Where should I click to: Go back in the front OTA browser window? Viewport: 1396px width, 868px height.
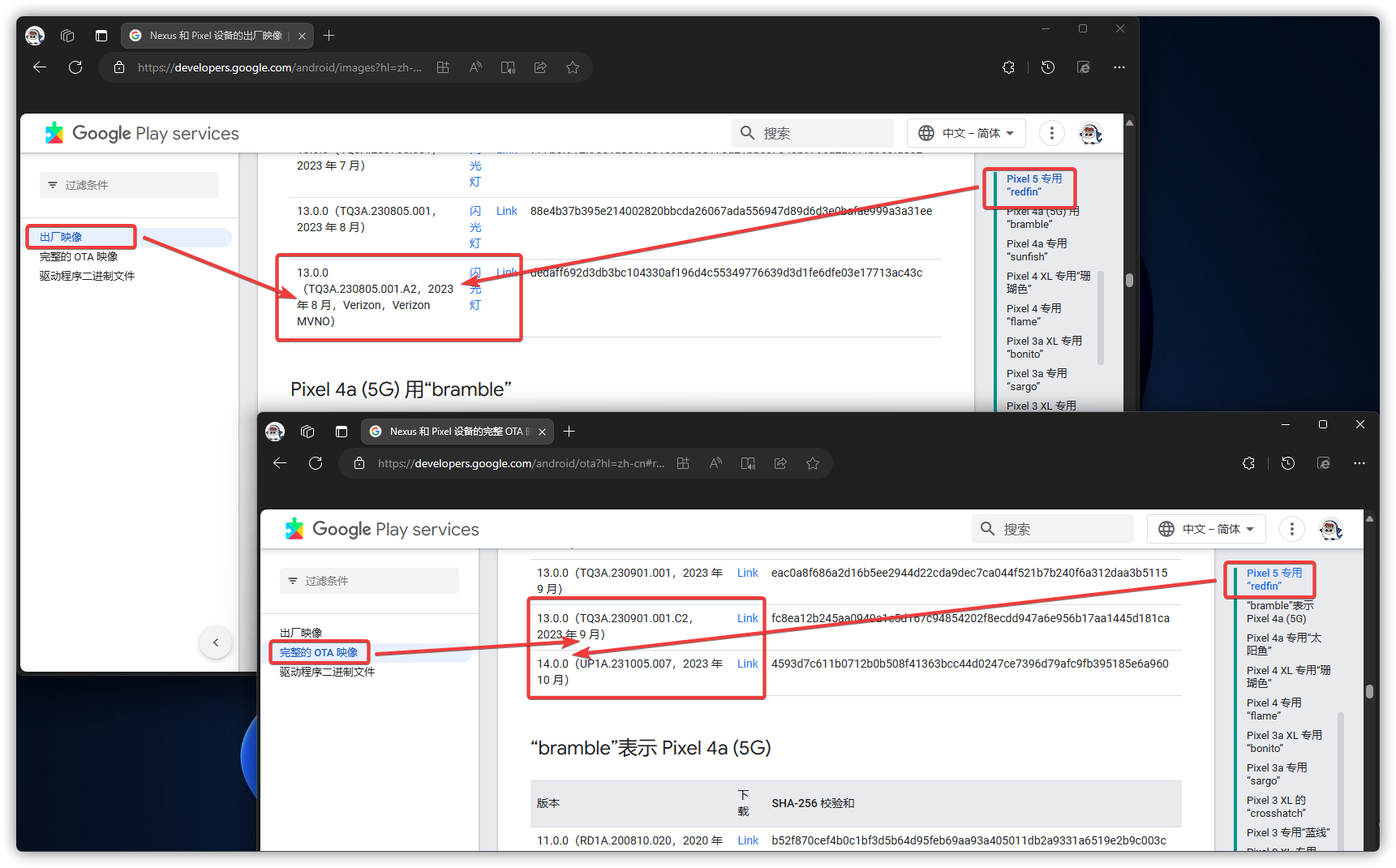(x=280, y=463)
